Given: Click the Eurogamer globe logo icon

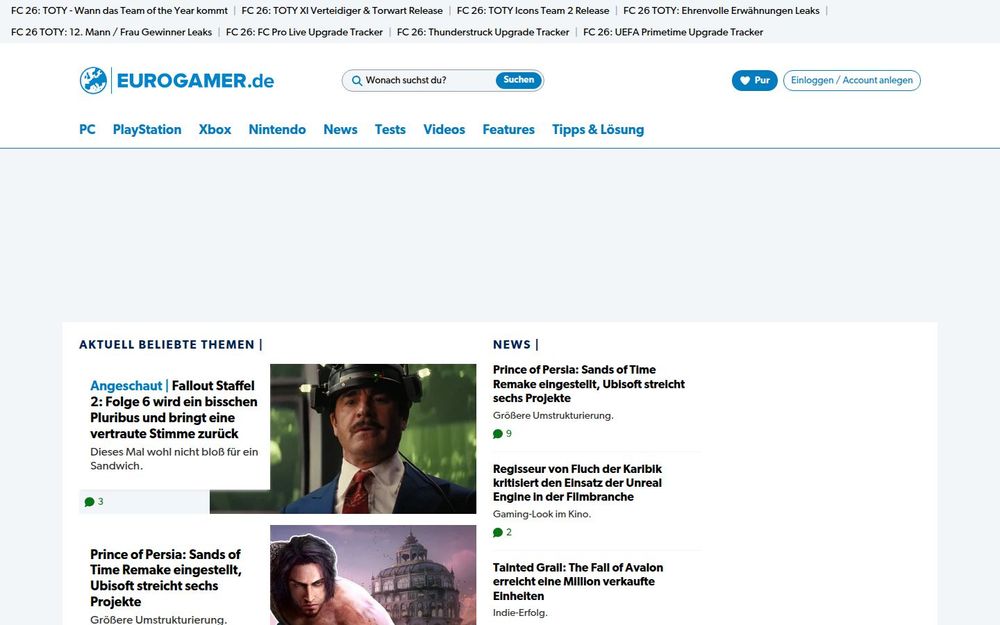Looking at the screenshot, I should click(93, 80).
